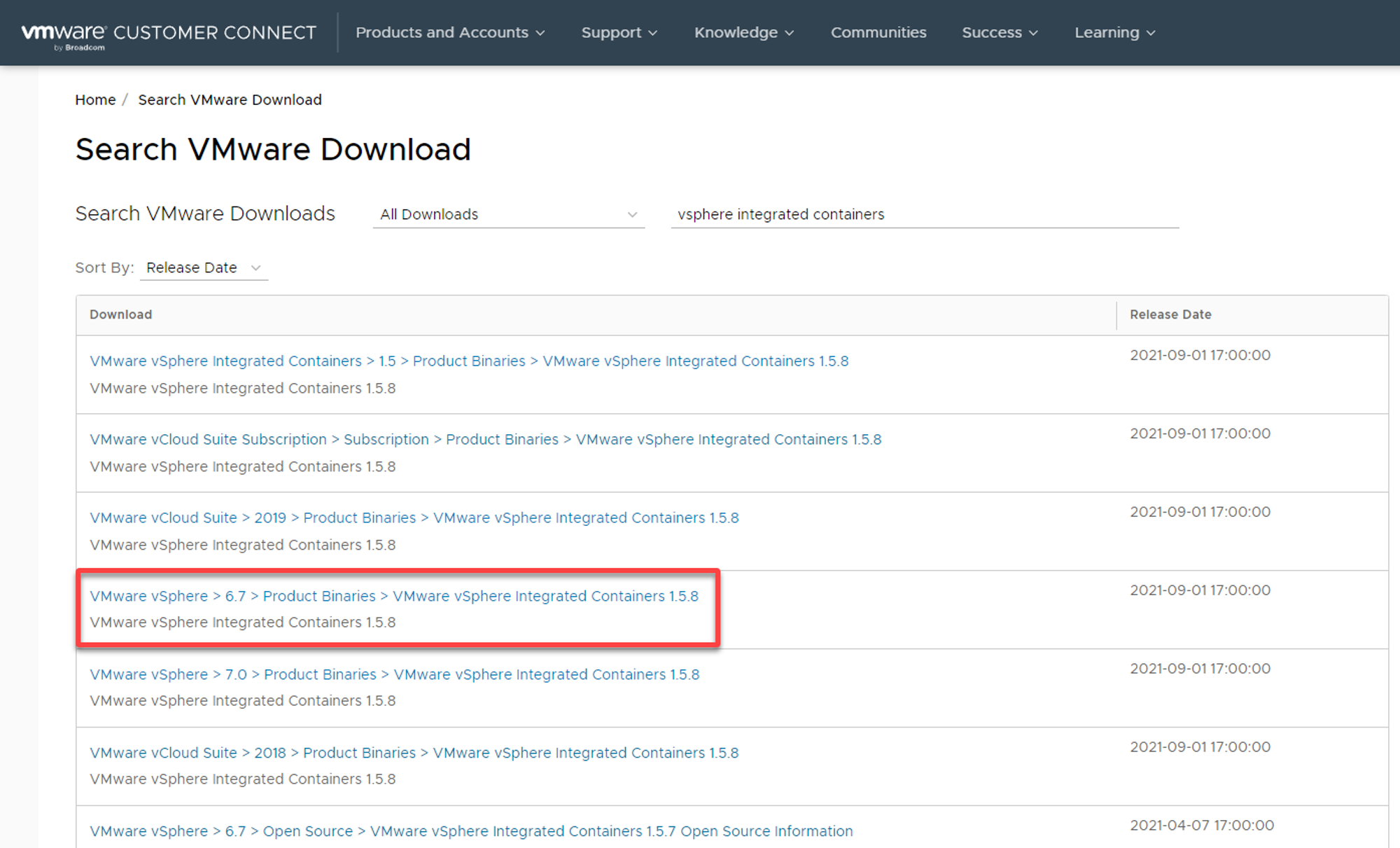Click the vsphere integrated containers search field
The width and height of the screenshot is (1400, 848).
(924, 214)
